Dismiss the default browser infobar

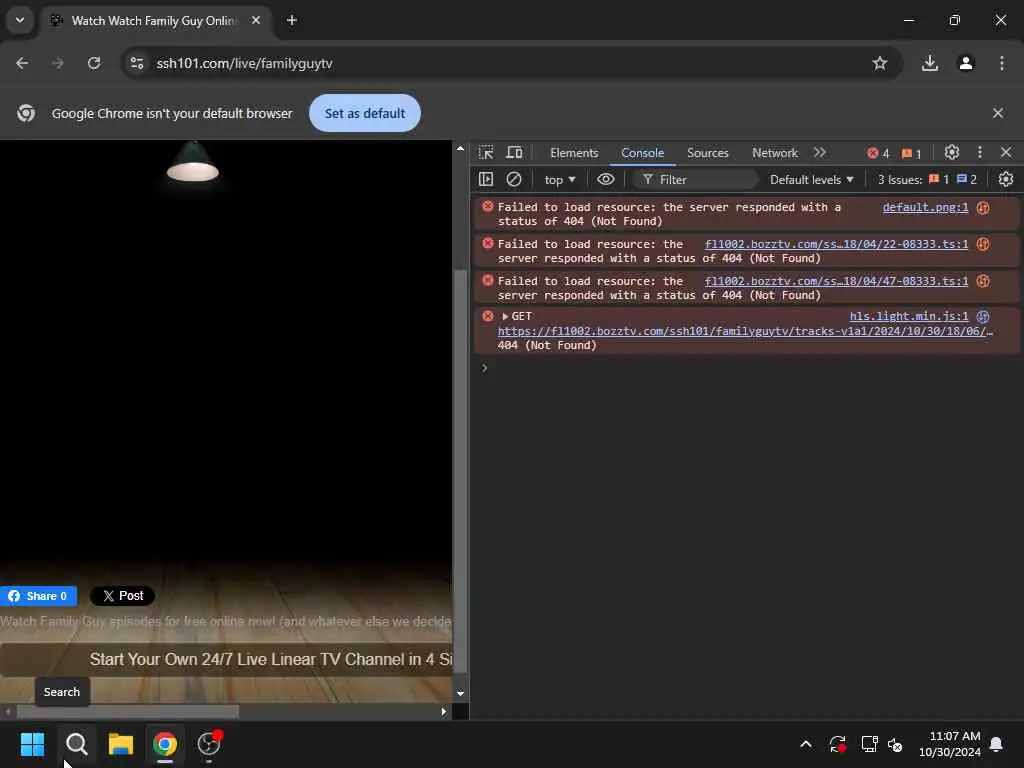(x=998, y=113)
